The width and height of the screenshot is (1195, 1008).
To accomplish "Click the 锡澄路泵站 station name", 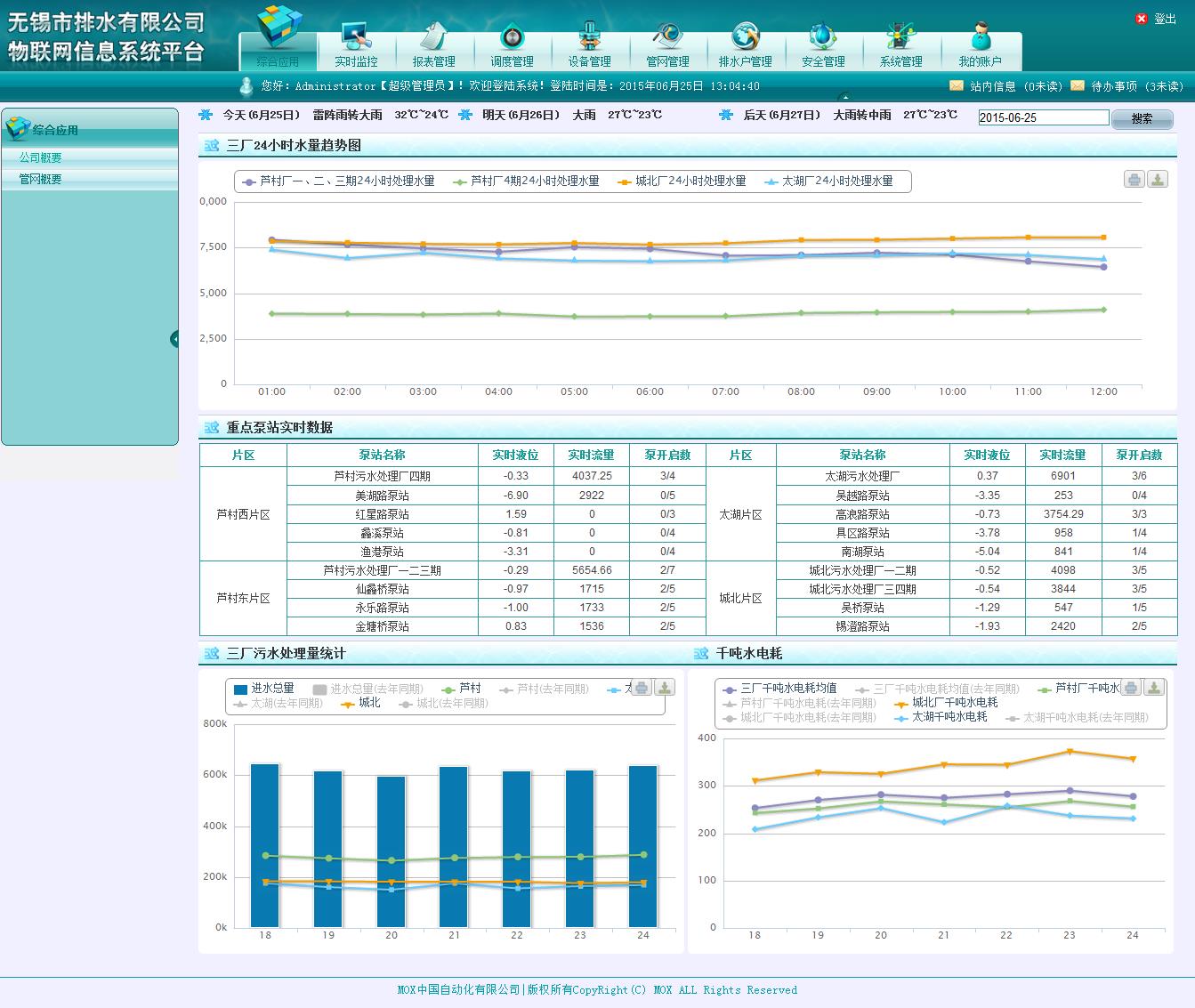I will click(x=862, y=626).
